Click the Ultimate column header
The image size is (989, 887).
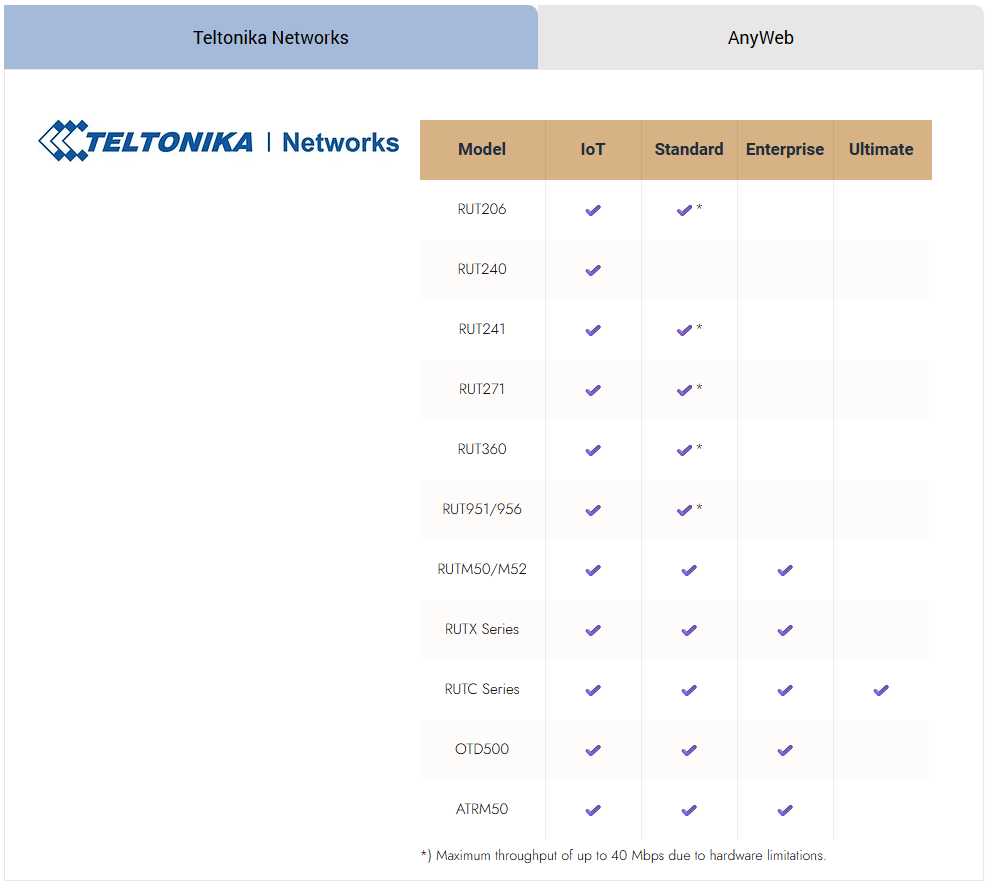[881, 150]
